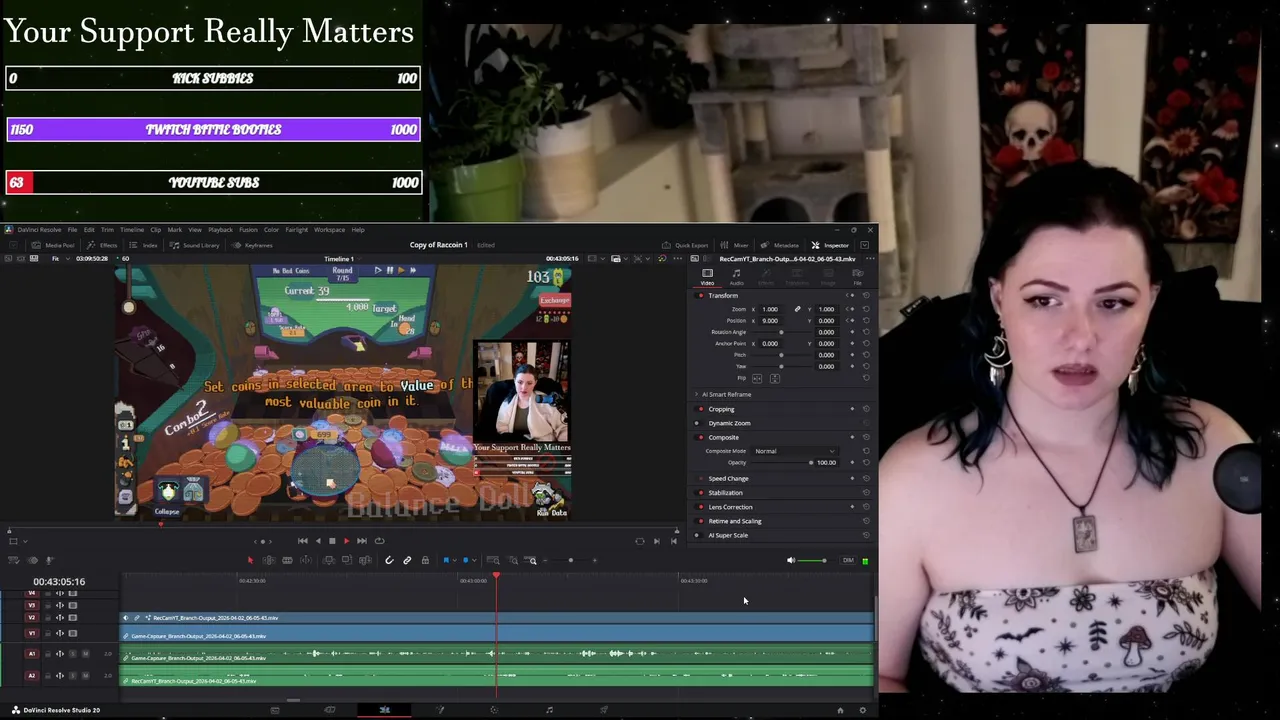Screen dimensions: 1280x720
Task: Click the stop button under viewer
Action: (332, 541)
